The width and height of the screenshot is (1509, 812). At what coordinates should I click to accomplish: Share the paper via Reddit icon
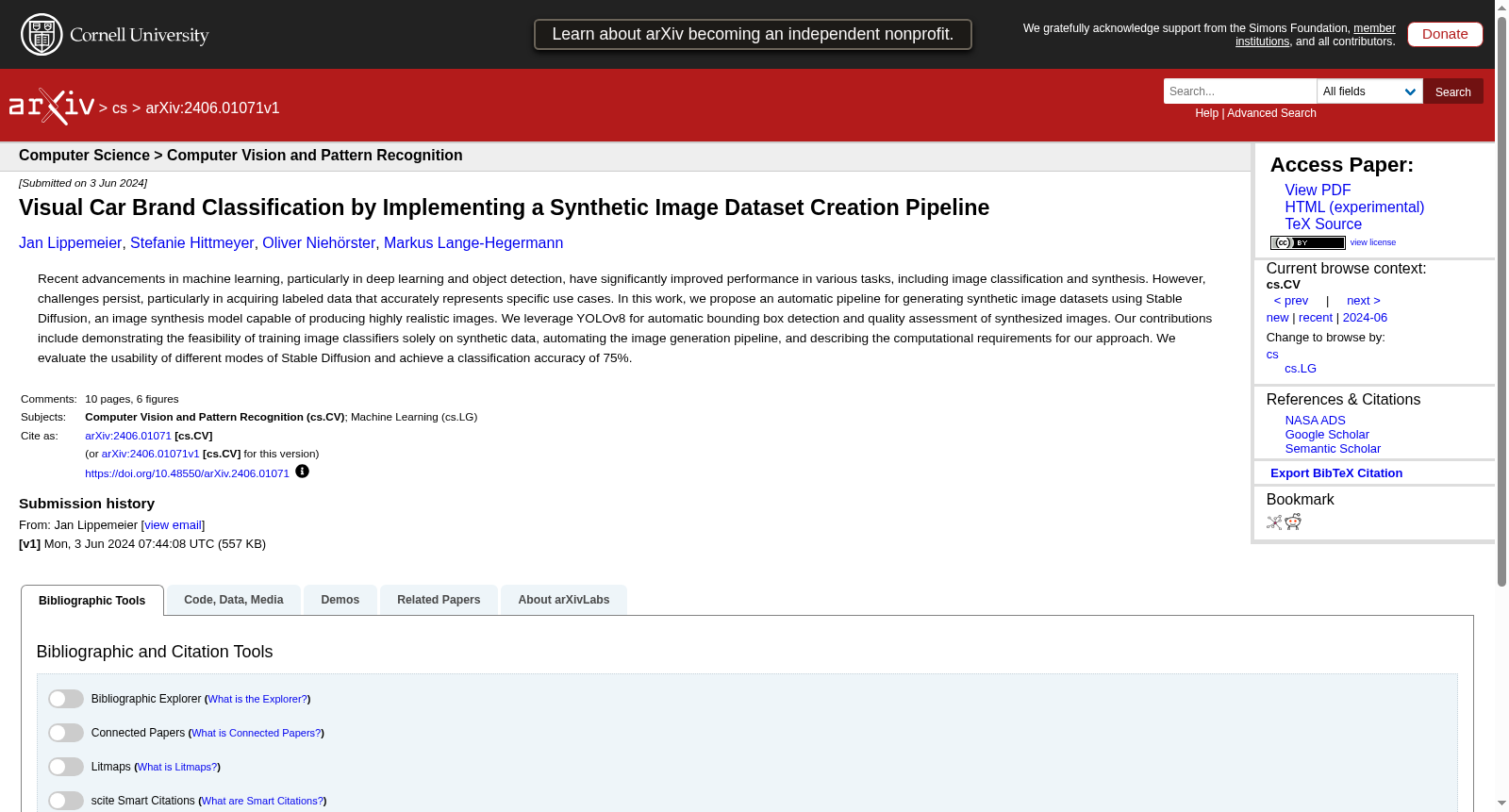point(1293,522)
